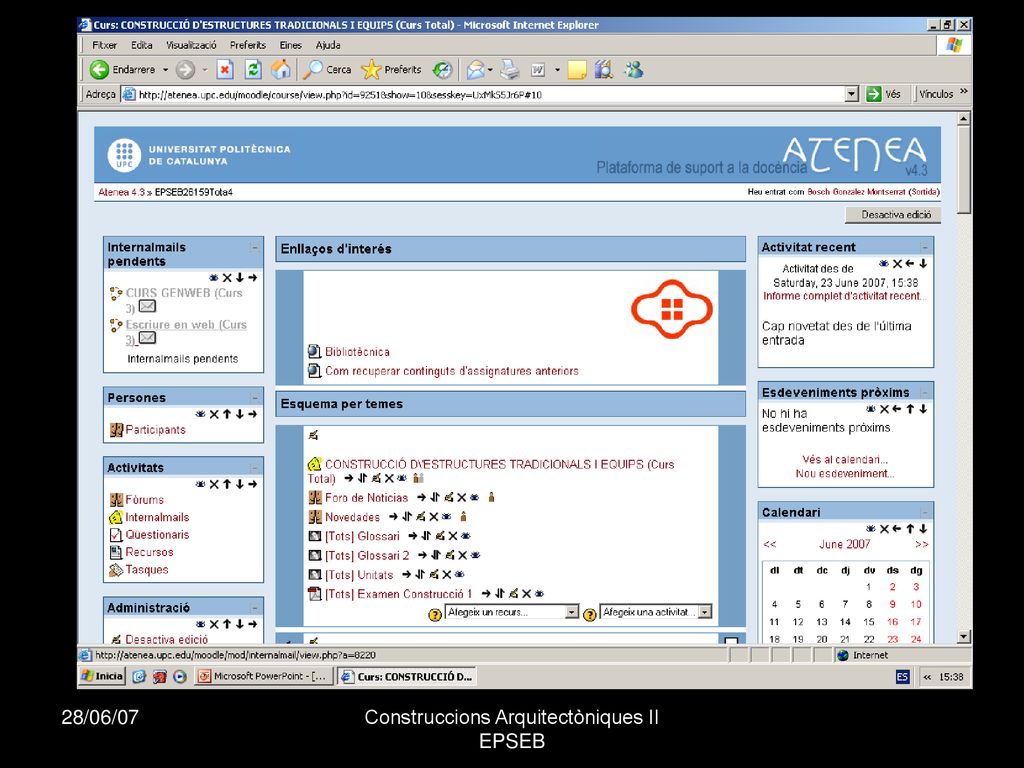Collapse the Internalmails pendents block

(x=255, y=248)
